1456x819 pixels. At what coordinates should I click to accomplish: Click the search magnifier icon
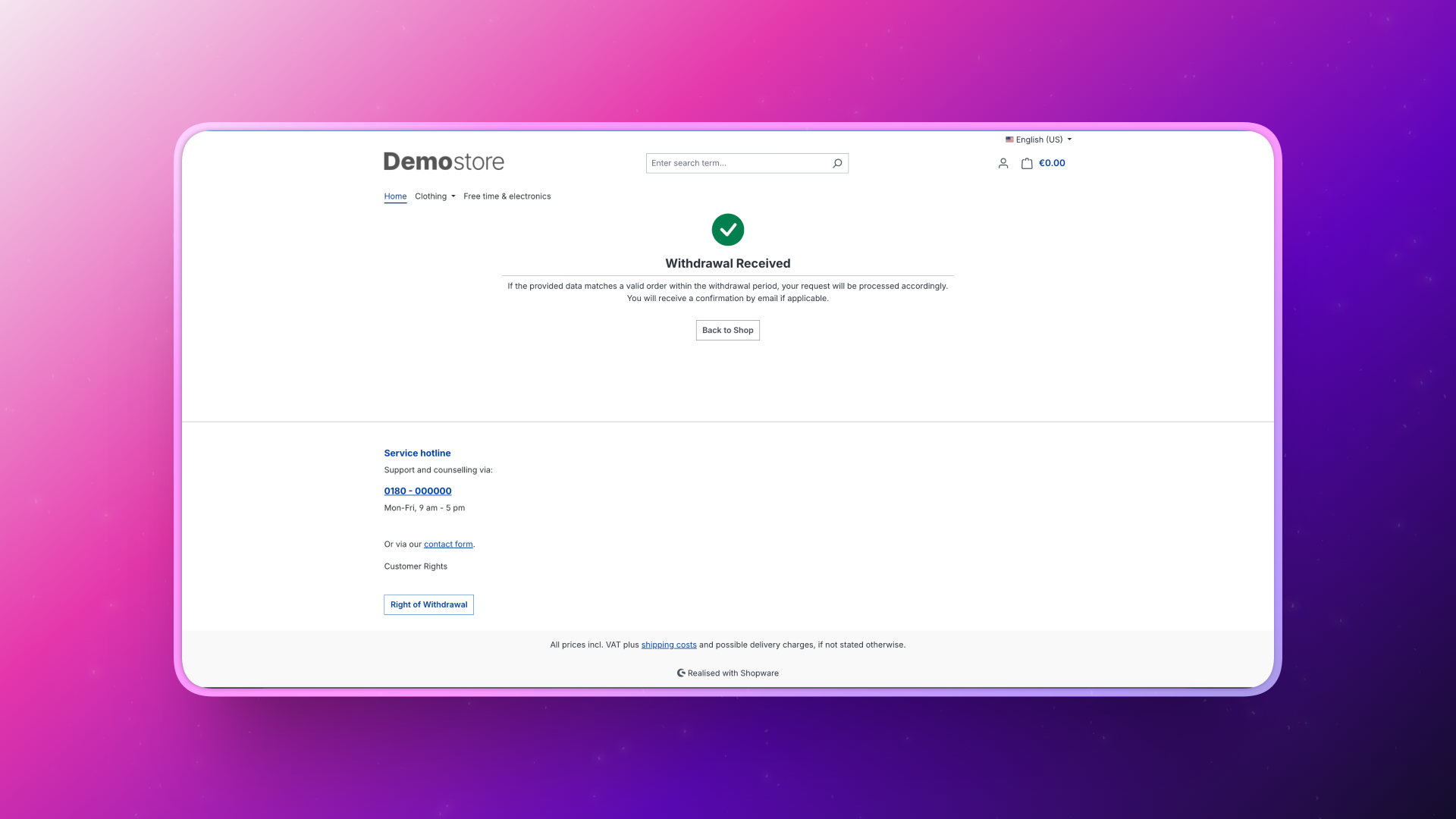point(837,163)
